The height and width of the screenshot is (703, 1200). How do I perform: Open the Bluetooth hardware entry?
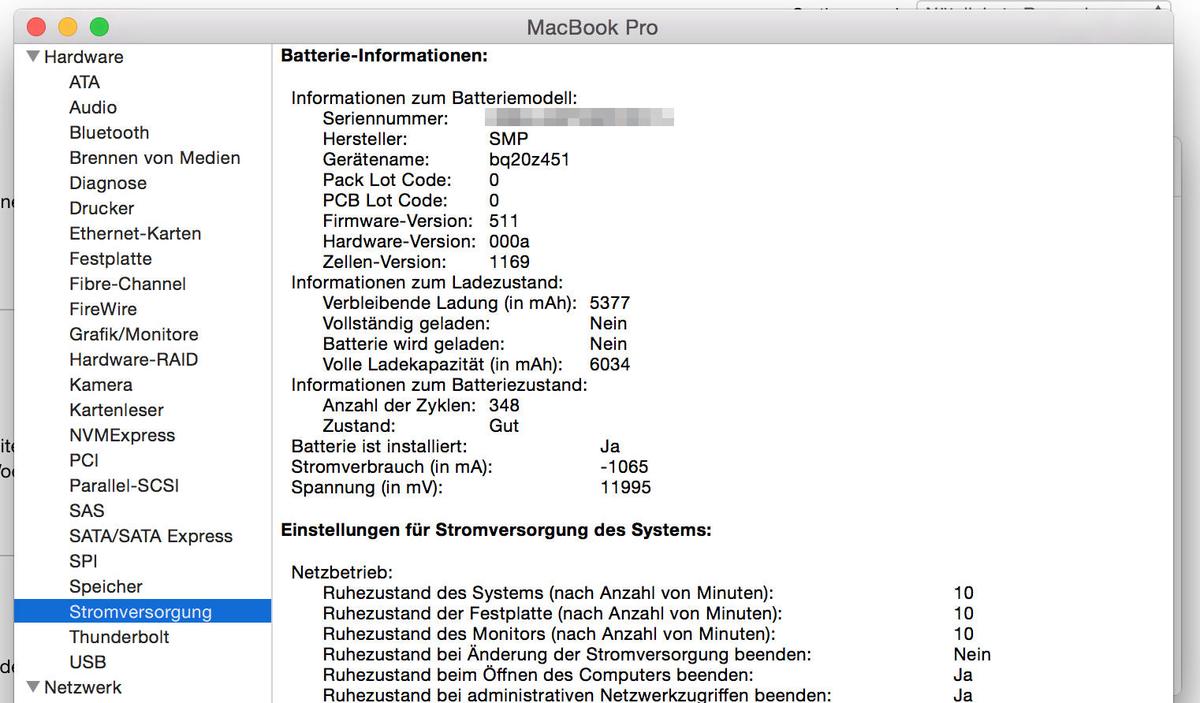pos(109,132)
